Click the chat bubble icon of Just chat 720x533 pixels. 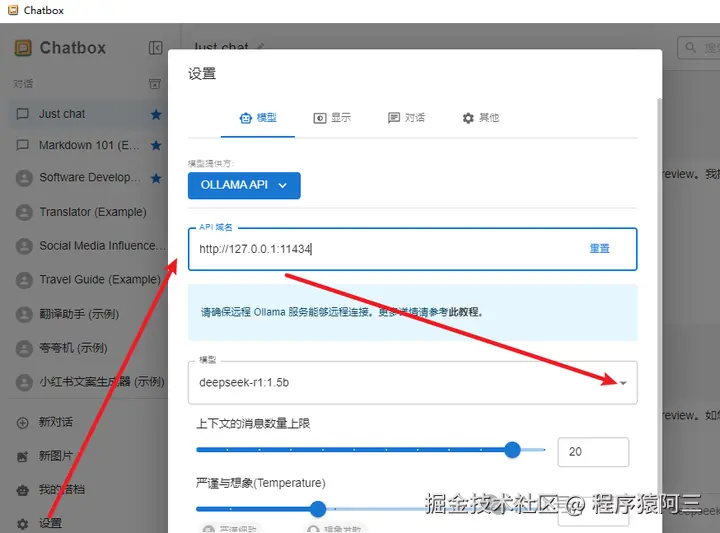[x=22, y=114]
